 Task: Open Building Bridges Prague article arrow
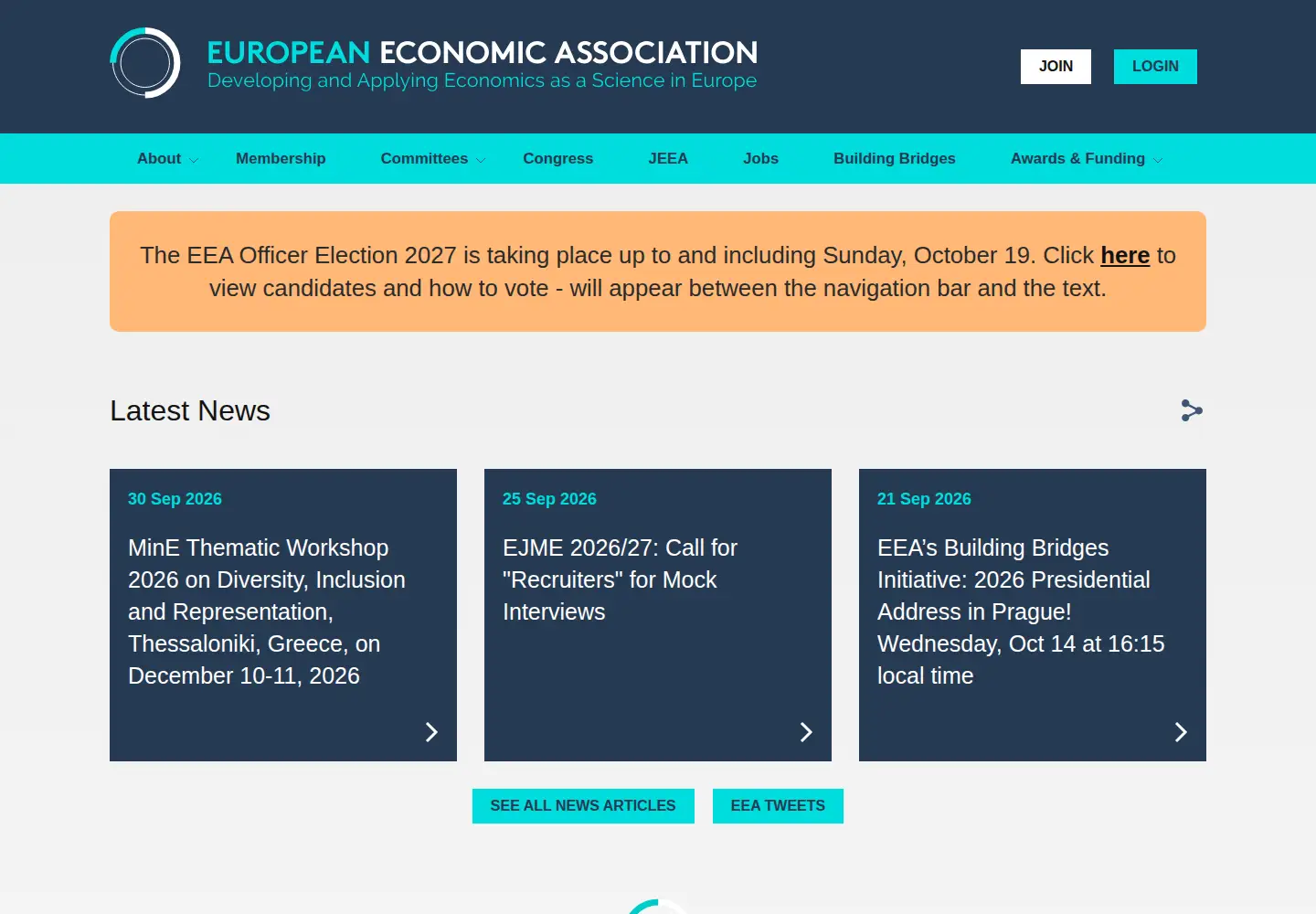coord(1181,732)
